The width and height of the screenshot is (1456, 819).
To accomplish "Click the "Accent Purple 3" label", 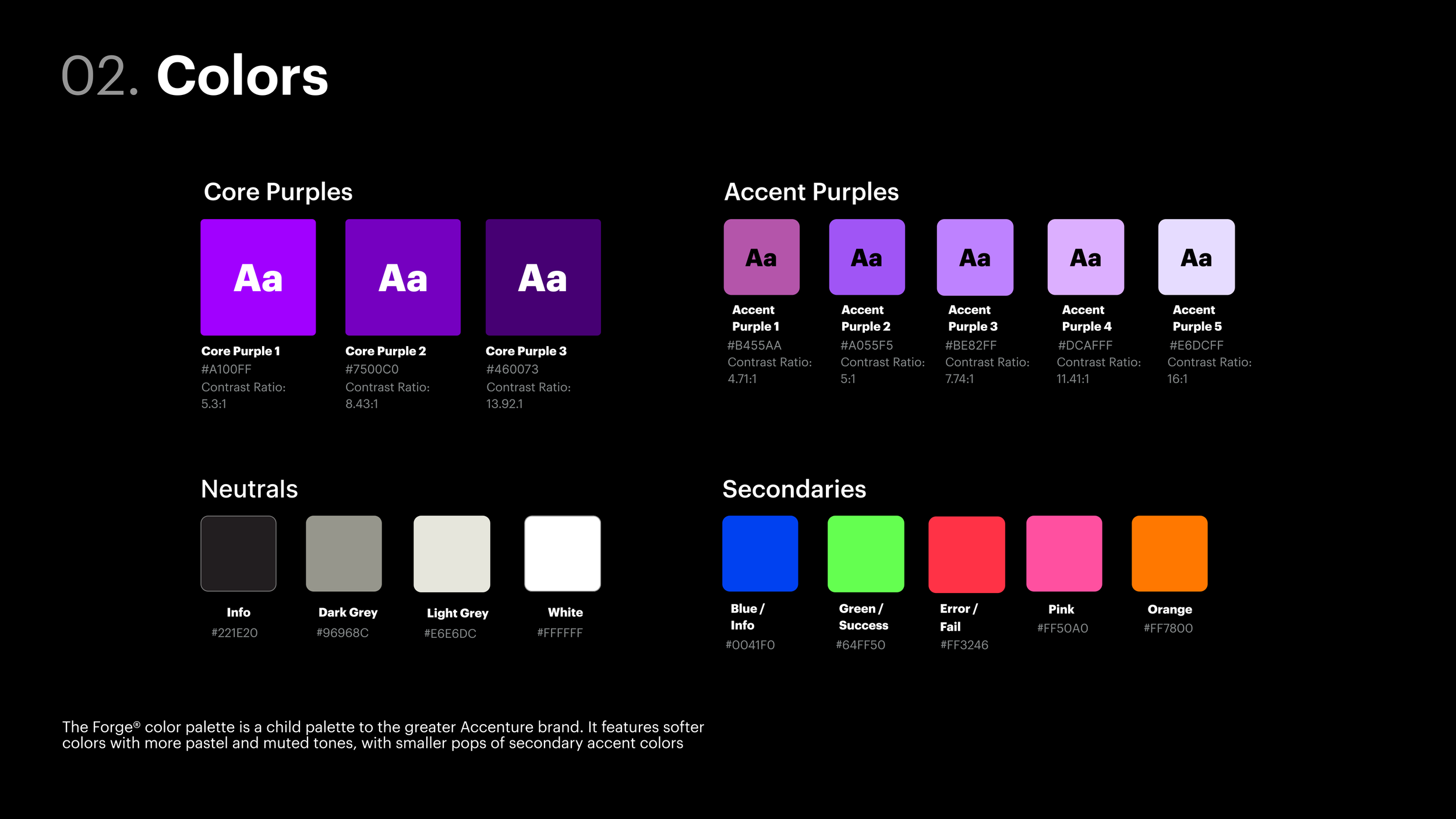I will coord(973,318).
